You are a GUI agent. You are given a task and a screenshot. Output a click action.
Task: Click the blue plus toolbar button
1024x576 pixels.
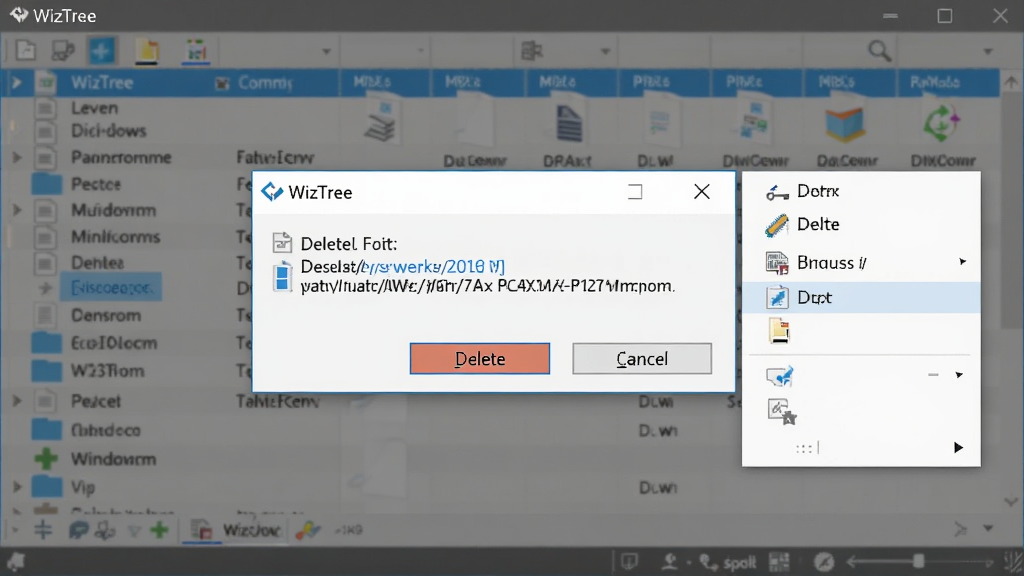point(101,51)
